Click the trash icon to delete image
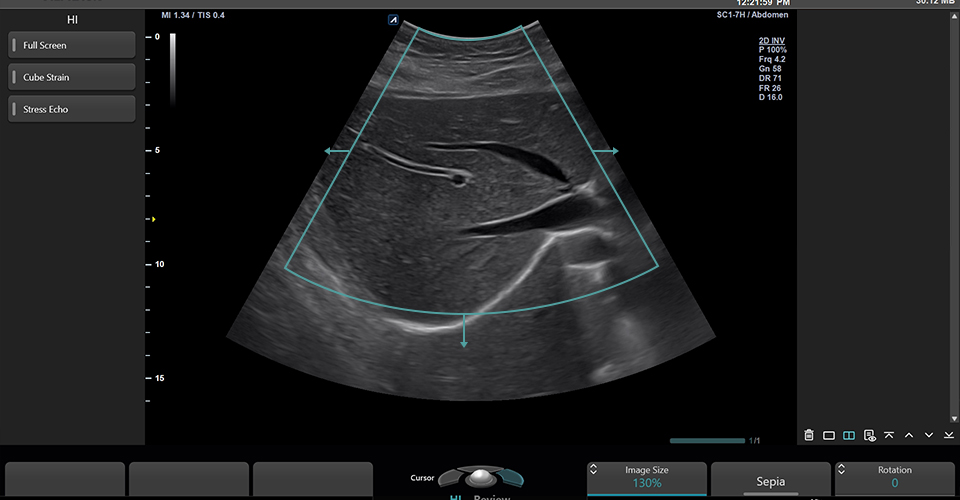The image size is (960, 500). [x=809, y=435]
